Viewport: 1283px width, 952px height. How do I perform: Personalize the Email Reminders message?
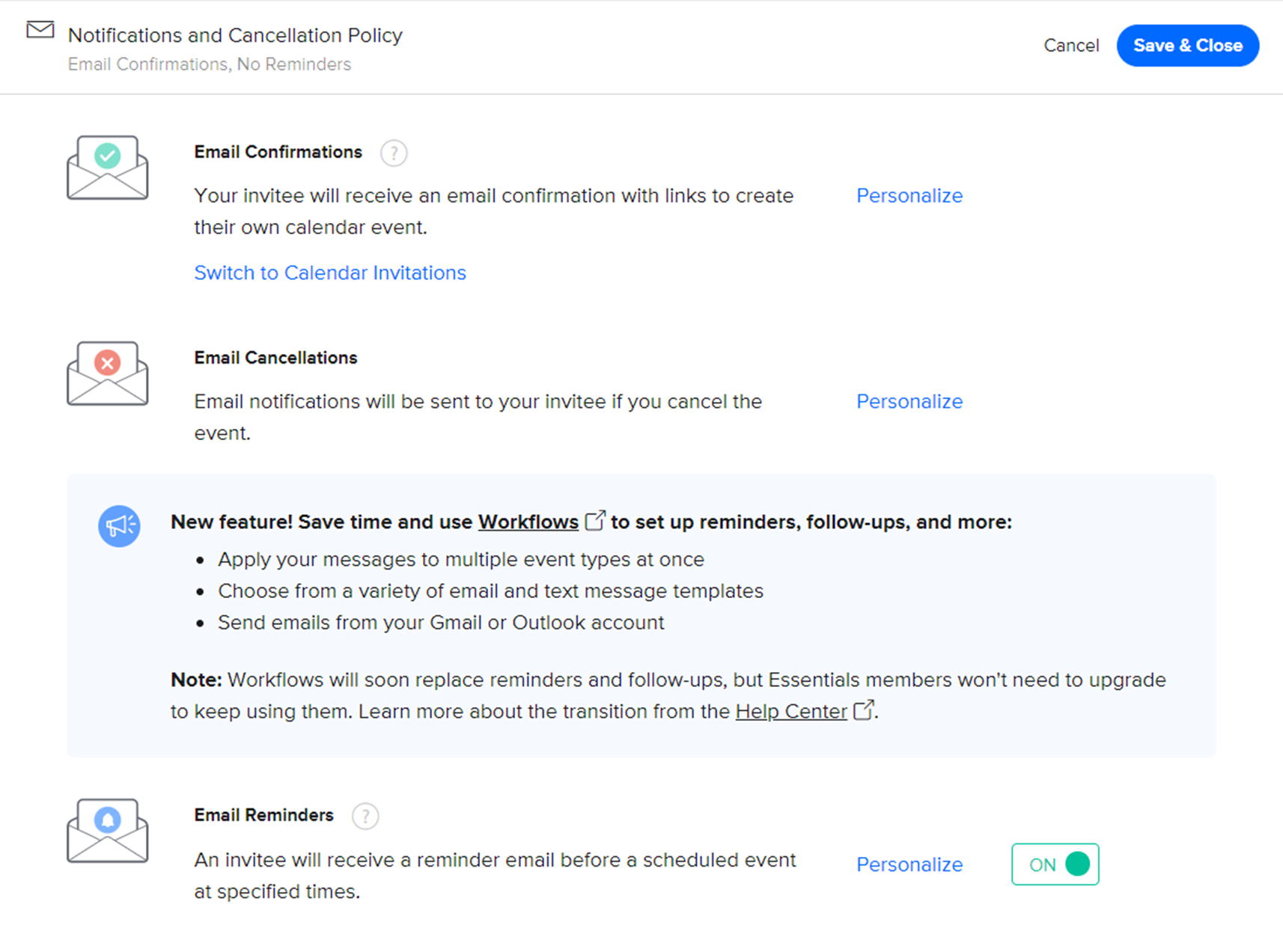click(909, 864)
